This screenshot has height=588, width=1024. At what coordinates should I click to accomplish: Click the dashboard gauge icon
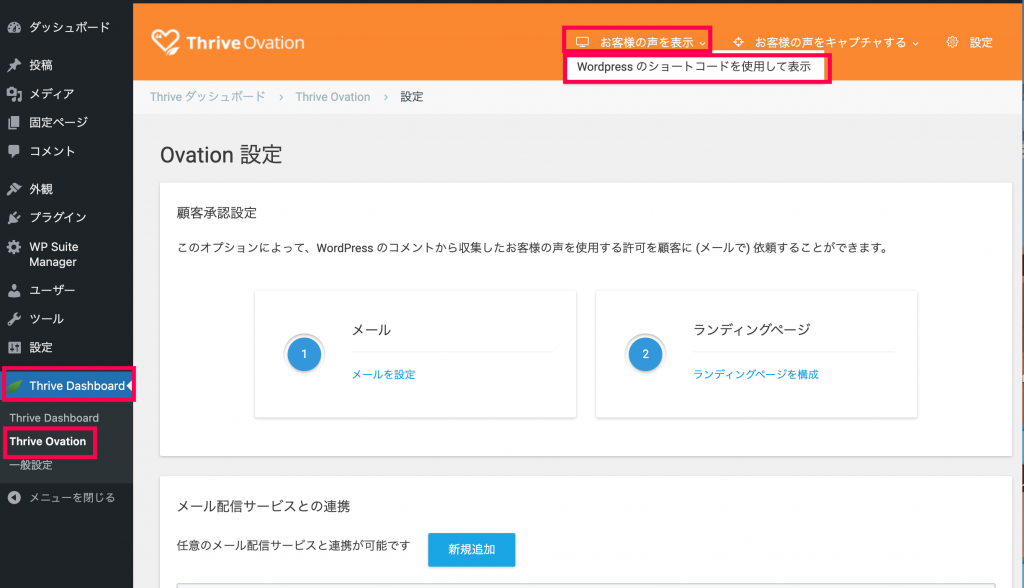pos(14,27)
